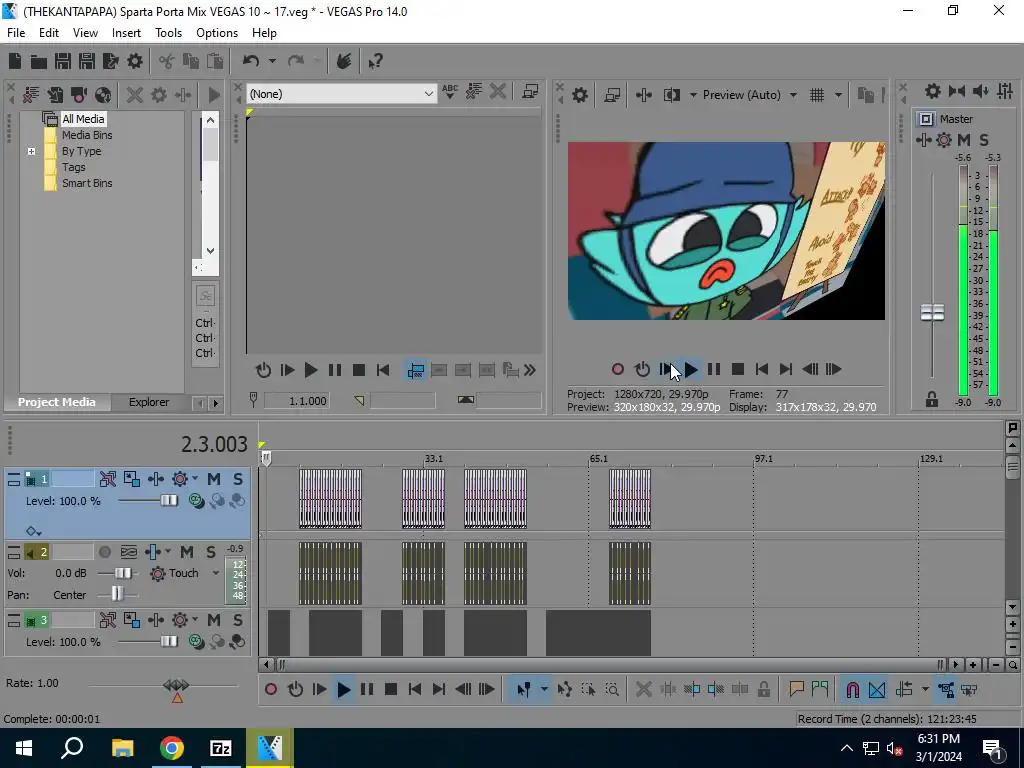Screen dimensions: 1024x768
Task: Open the Insert menu
Action: 126,33
